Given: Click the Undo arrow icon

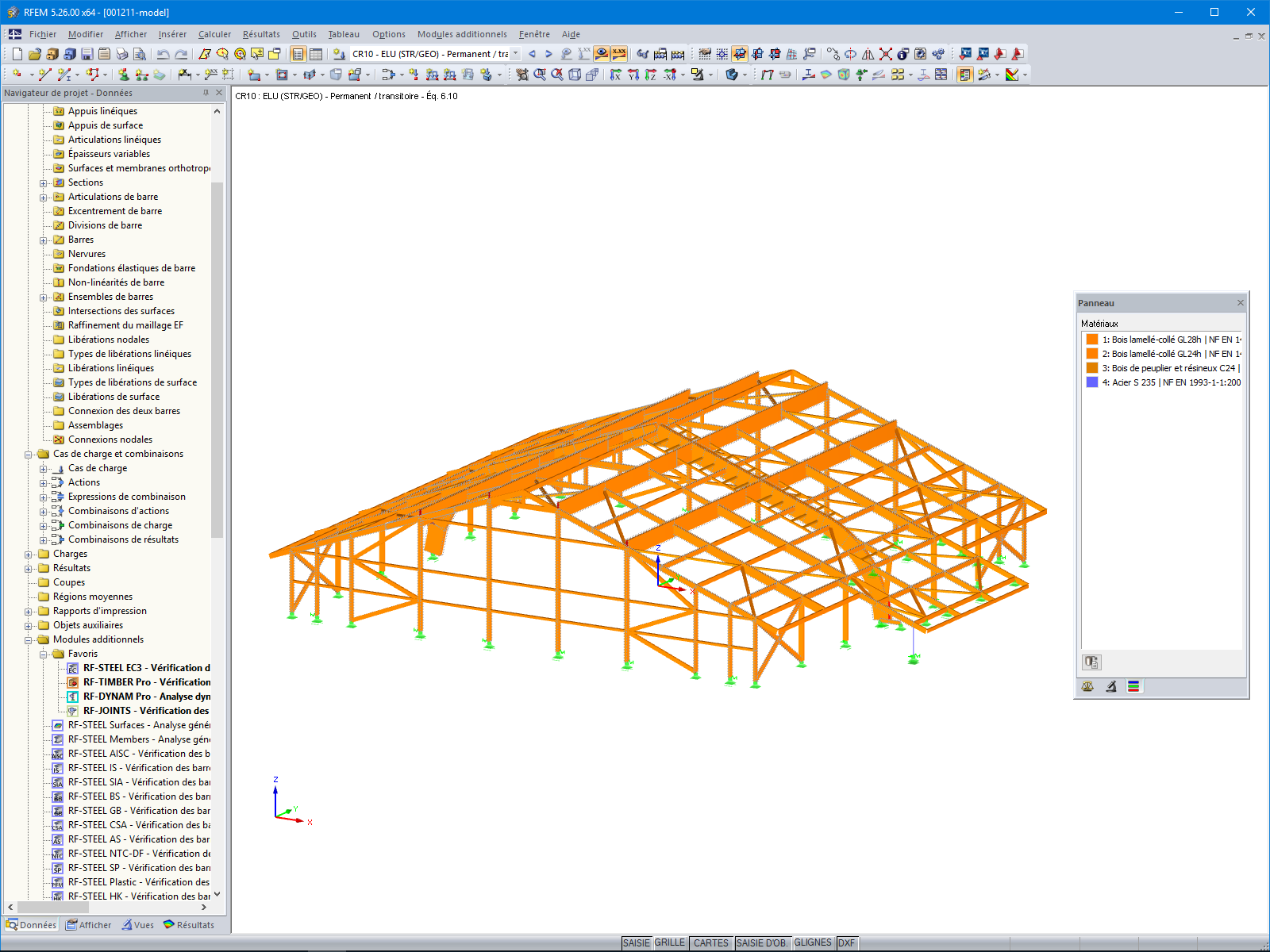Looking at the screenshot, I should click(x=163, y=54).
